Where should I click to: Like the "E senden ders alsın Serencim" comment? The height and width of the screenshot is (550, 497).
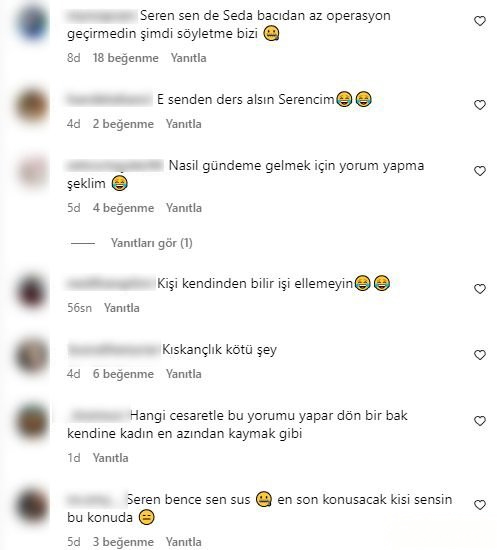point(480,105)
